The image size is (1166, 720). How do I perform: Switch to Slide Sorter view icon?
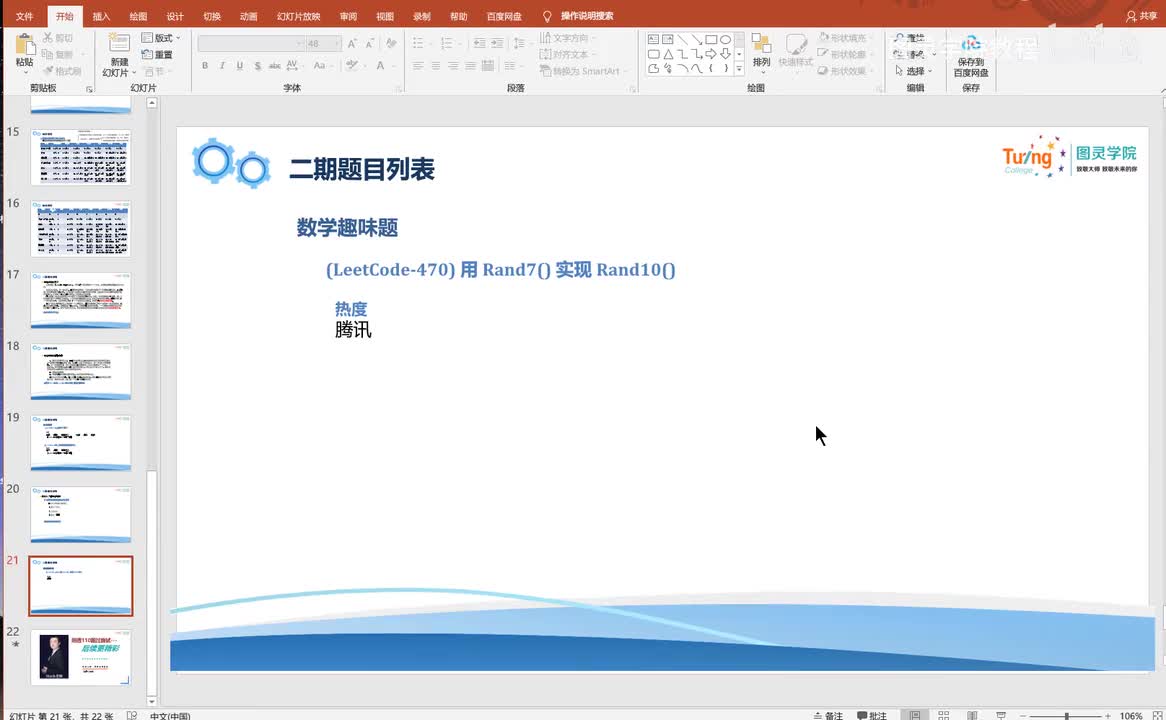coord(944,715)
